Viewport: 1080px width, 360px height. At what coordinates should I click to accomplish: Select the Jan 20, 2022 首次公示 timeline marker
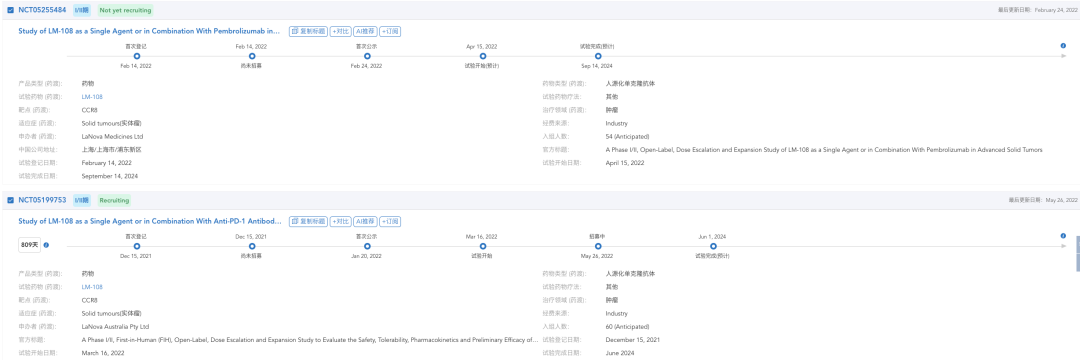(x=366, y=246)
